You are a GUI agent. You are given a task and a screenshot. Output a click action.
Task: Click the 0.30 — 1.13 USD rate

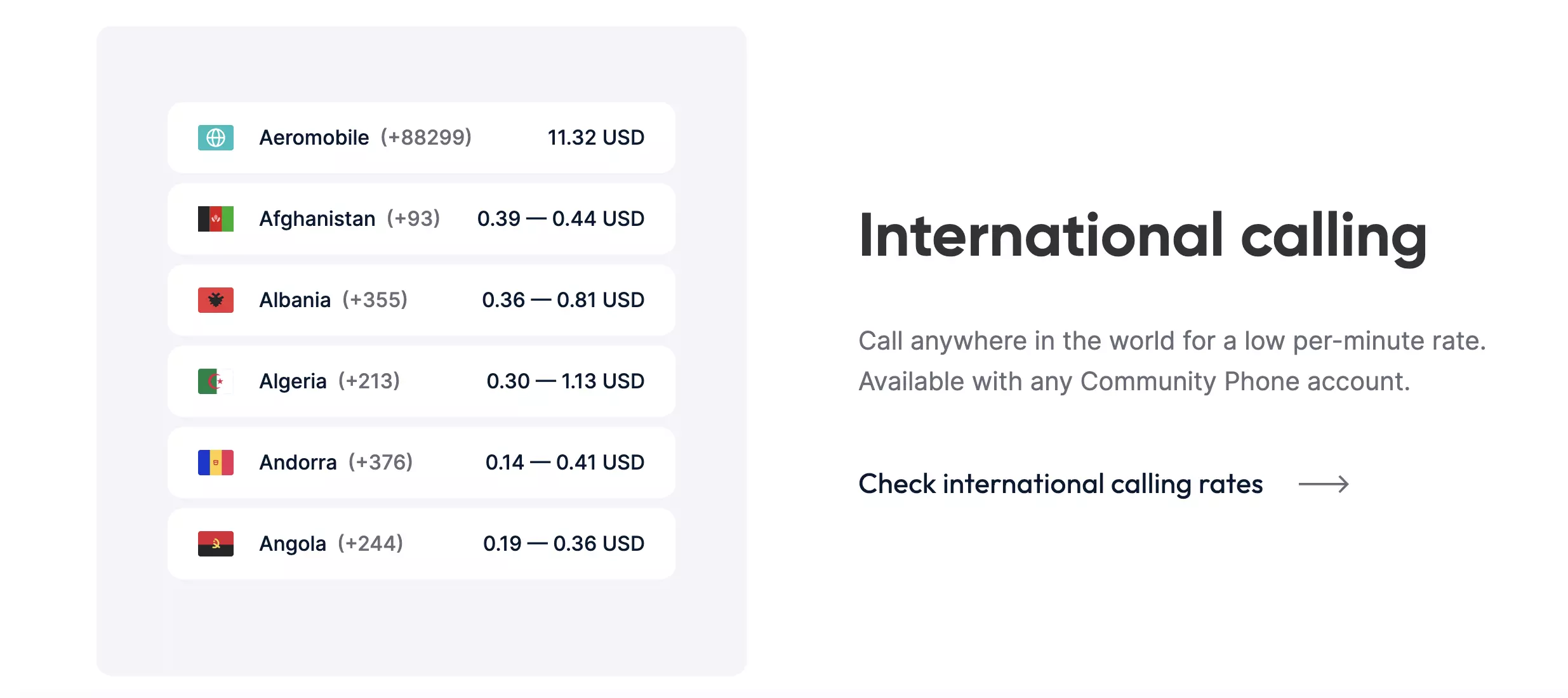(565, 381)
